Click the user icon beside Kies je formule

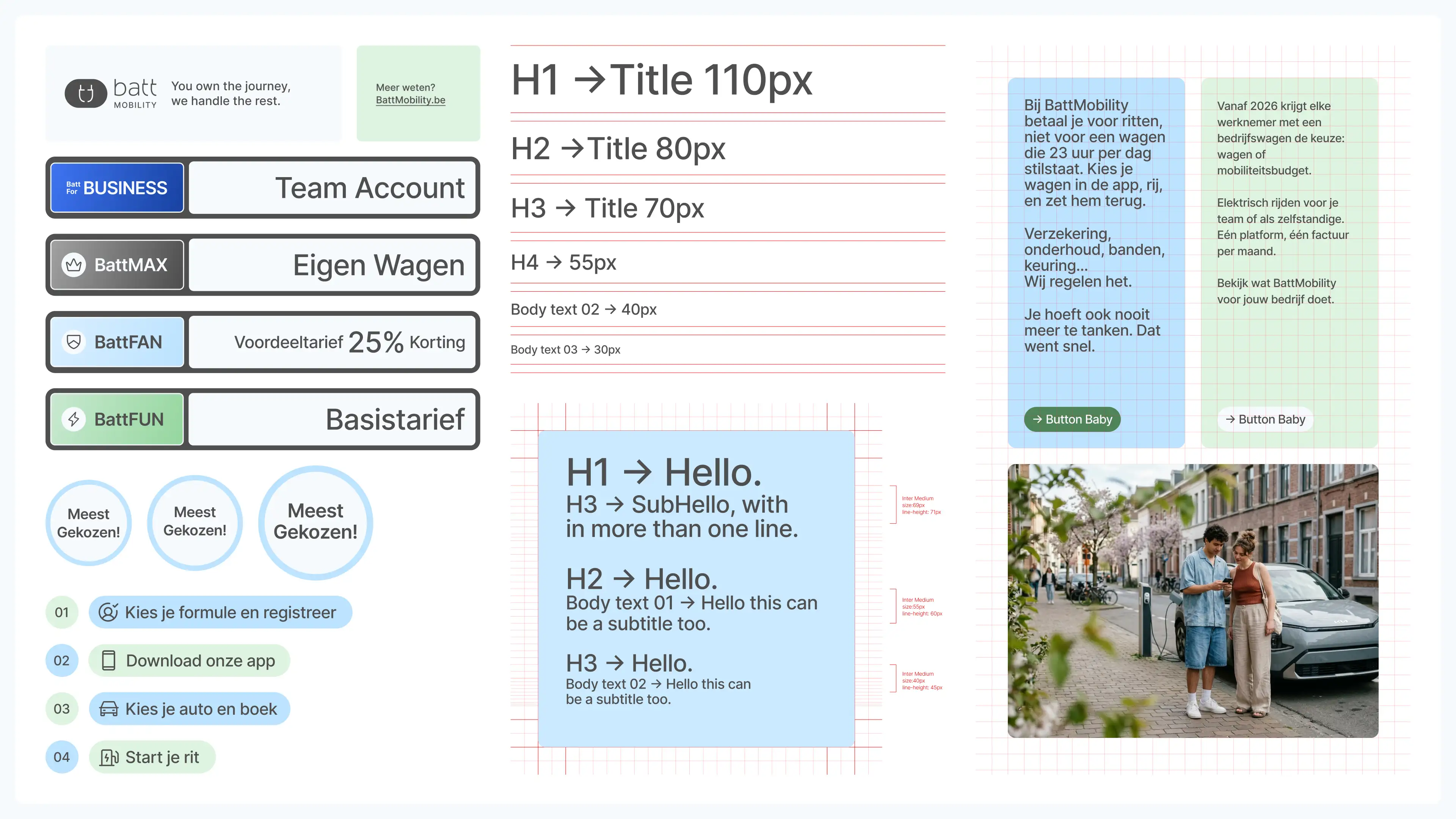pos(108,612)
